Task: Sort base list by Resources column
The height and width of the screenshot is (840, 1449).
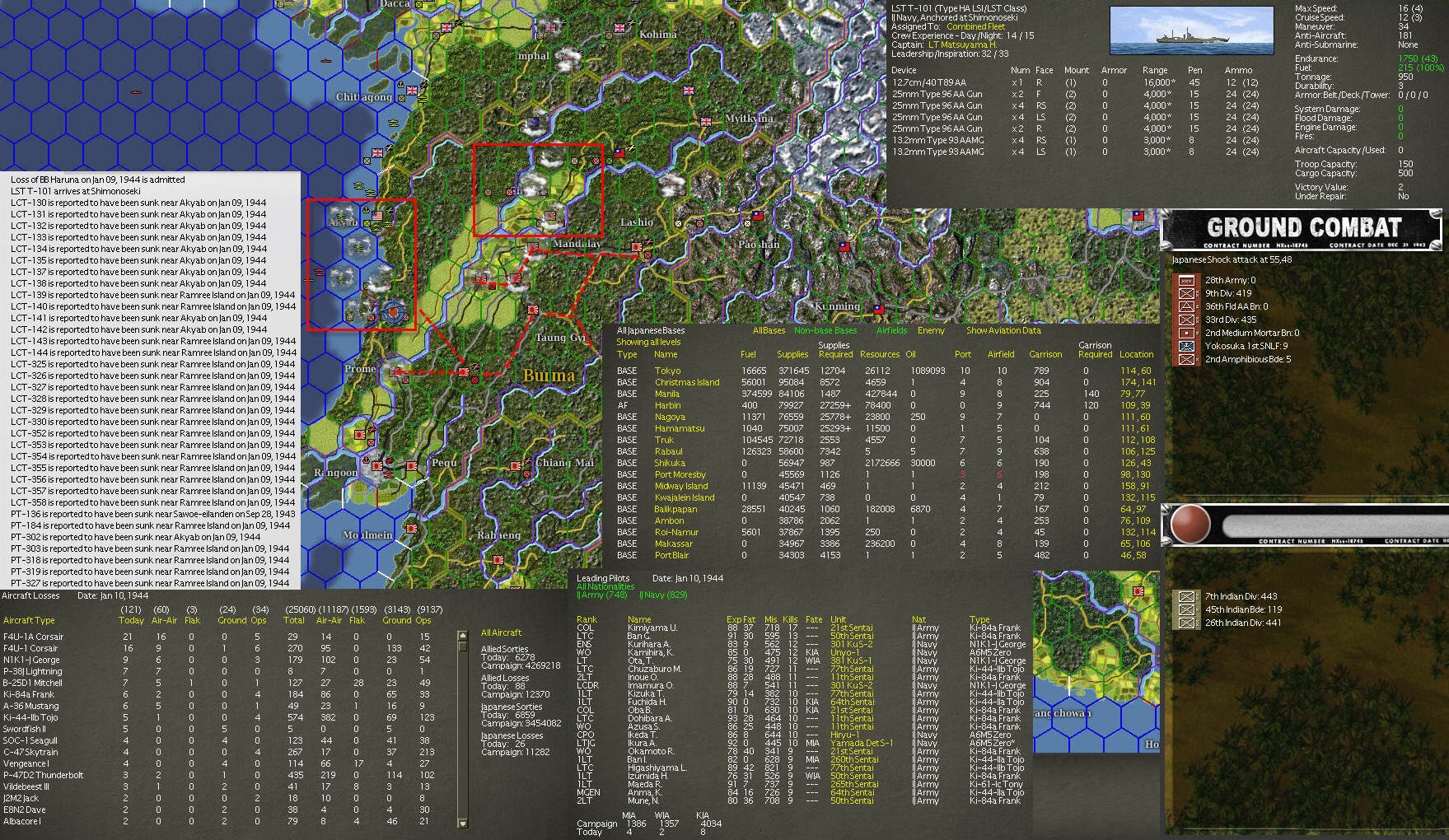Action: coord(880,354)
